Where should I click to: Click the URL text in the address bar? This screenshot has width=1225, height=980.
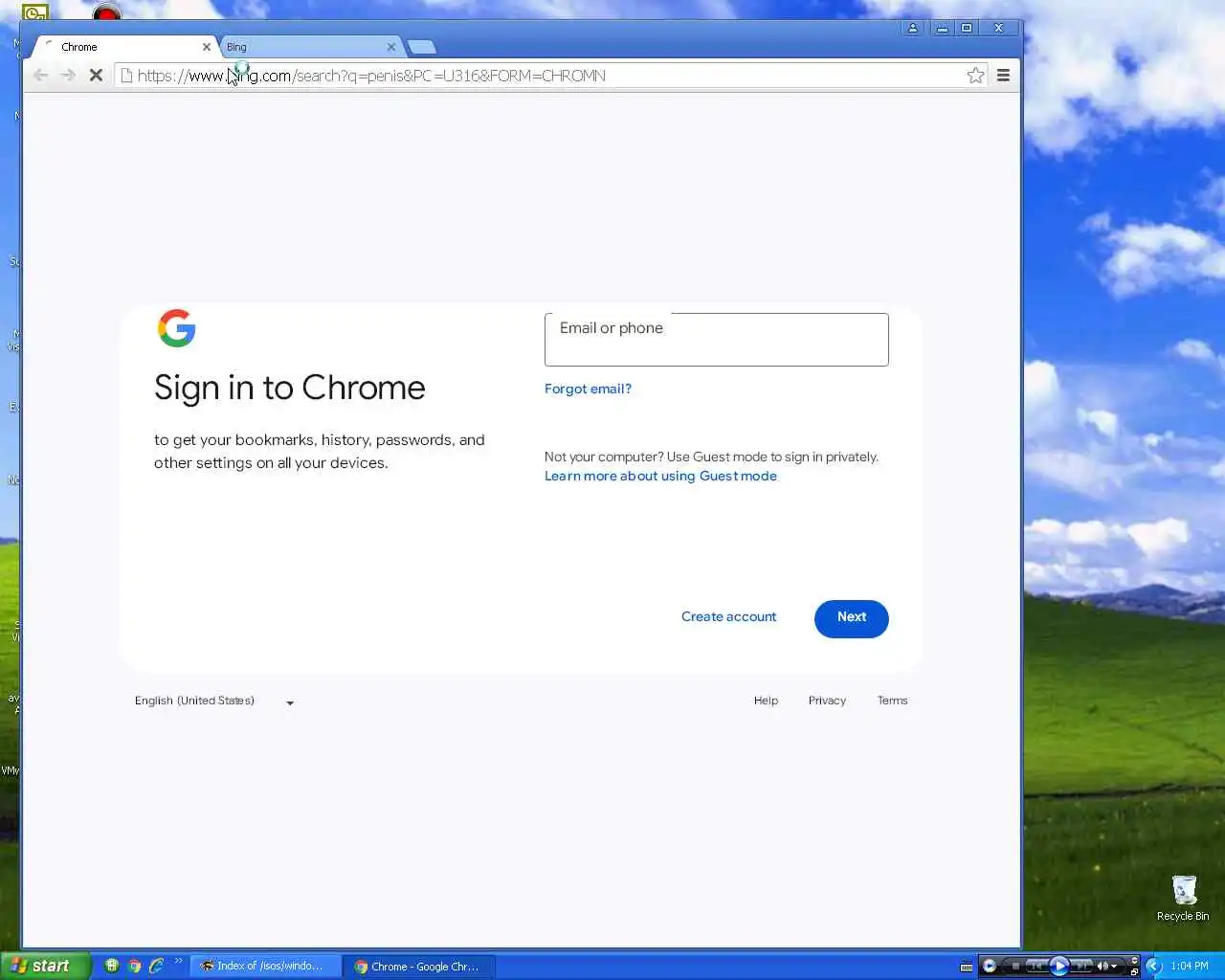(371, 76)
